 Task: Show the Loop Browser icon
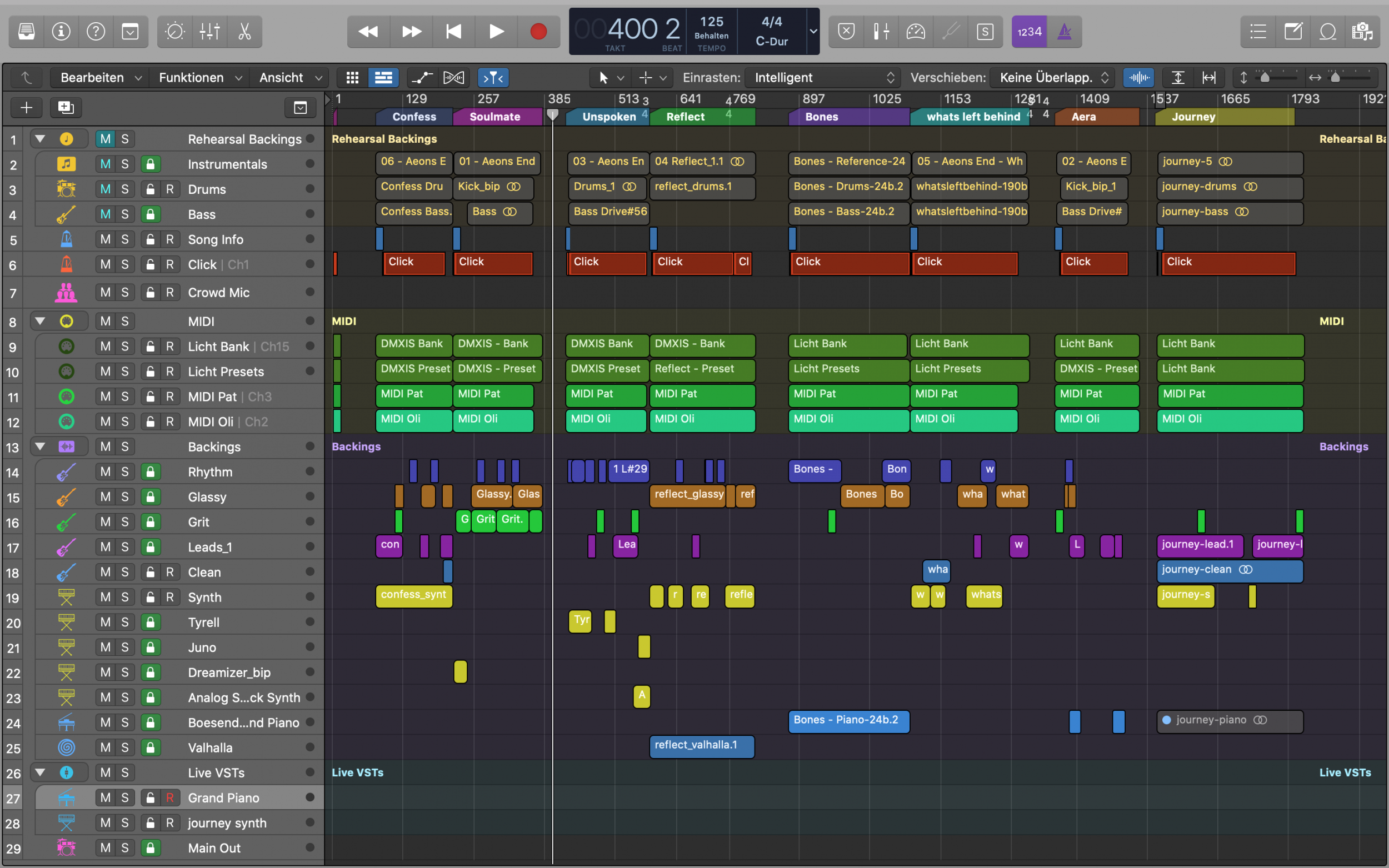(x=1327, y=32)
